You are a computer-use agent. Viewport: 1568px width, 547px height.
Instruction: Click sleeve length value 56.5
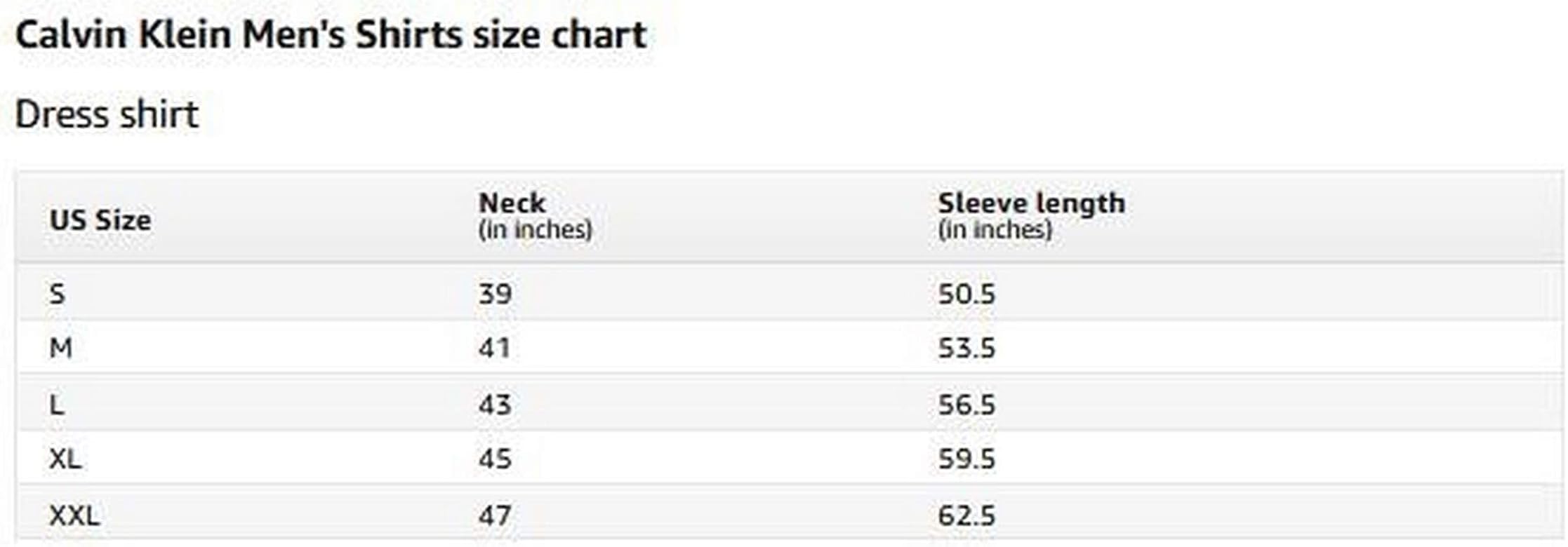(966, 405)
